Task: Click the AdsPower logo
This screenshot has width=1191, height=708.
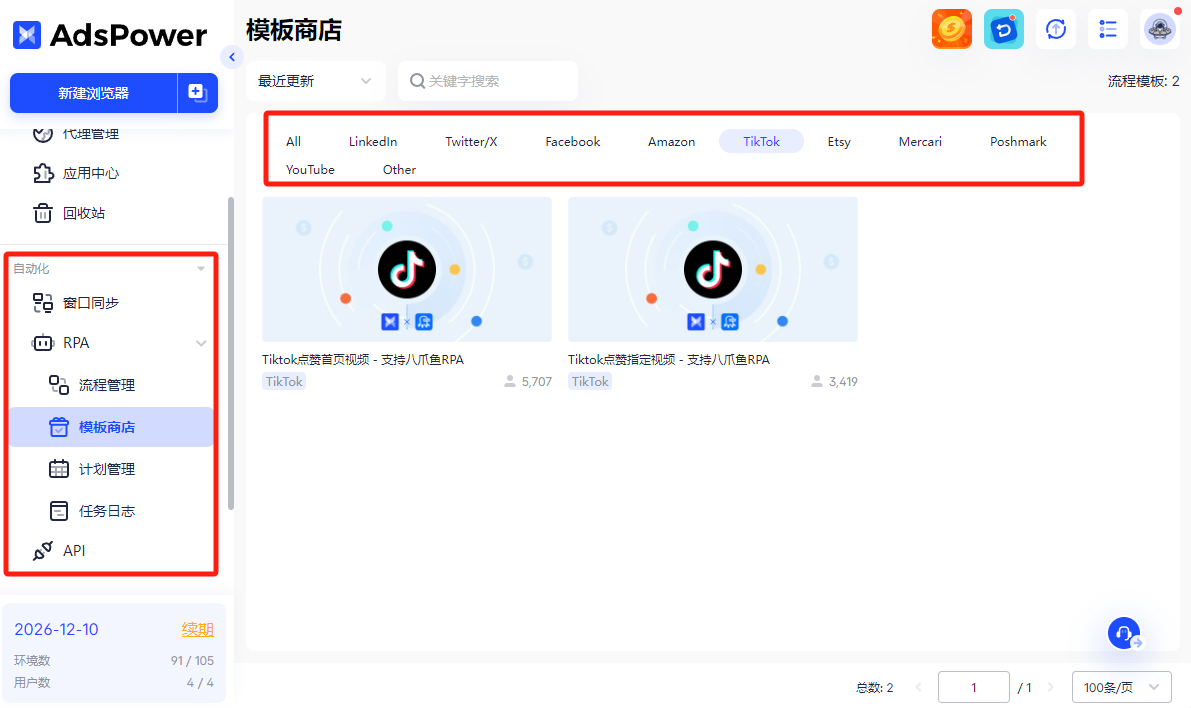Action: pyautogui.click(x=109, y=35)
